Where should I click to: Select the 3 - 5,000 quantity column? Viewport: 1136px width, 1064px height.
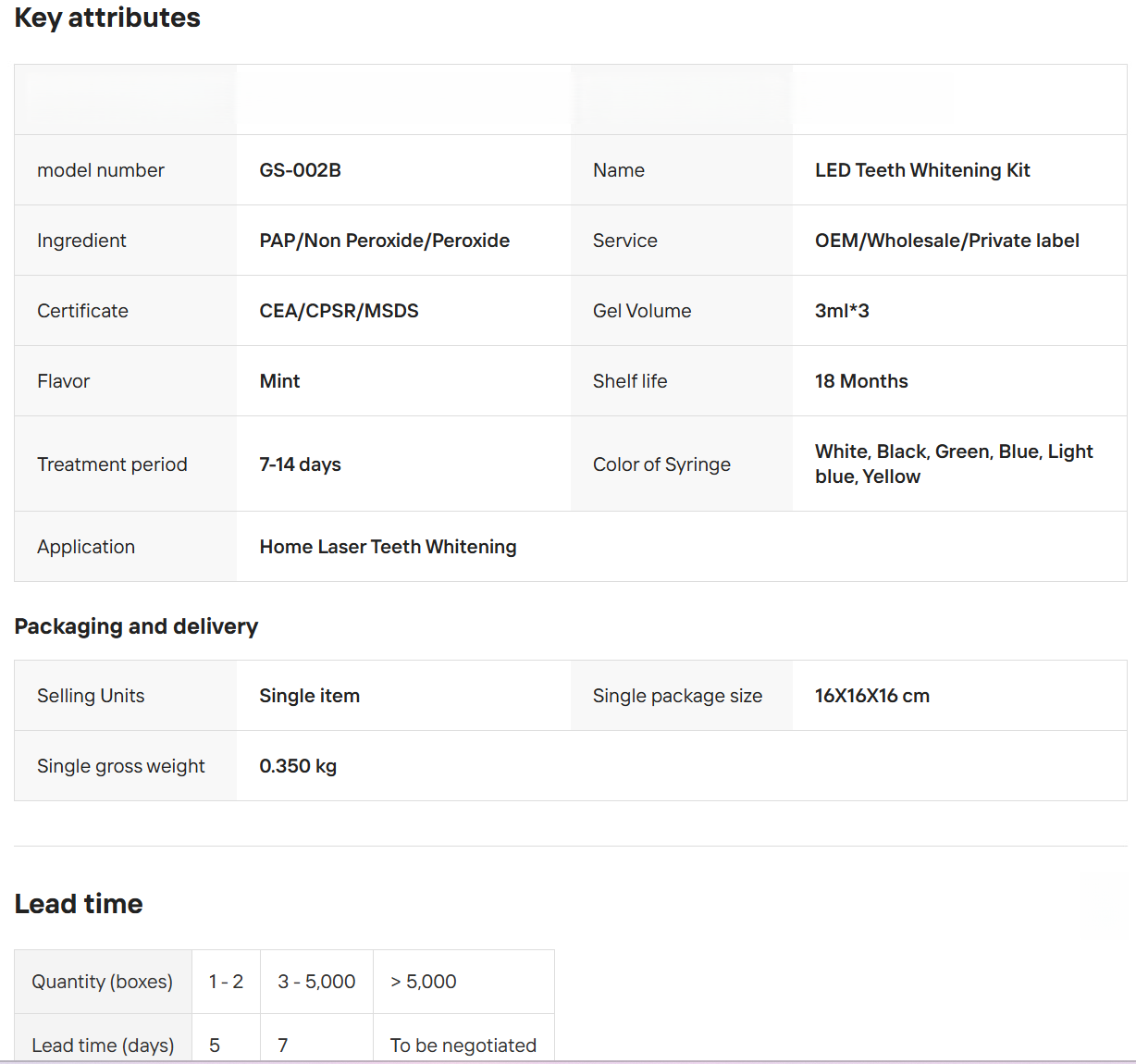[316, 982]
